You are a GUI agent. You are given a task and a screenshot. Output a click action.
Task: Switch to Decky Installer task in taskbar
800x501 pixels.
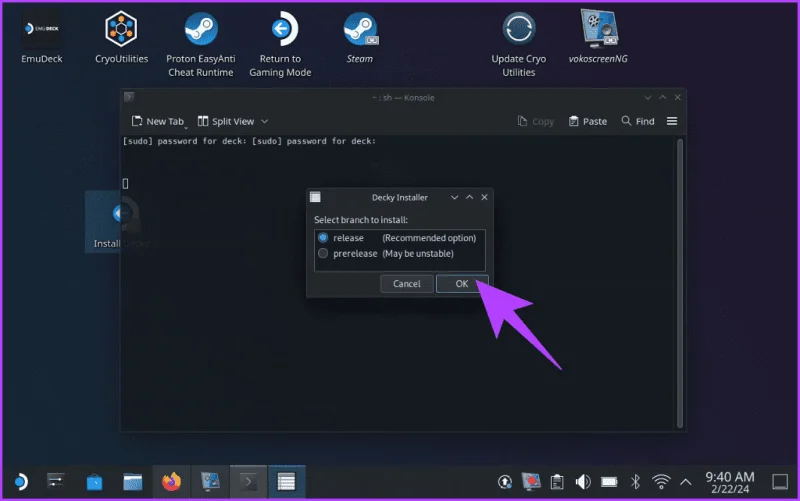[286, 482]
